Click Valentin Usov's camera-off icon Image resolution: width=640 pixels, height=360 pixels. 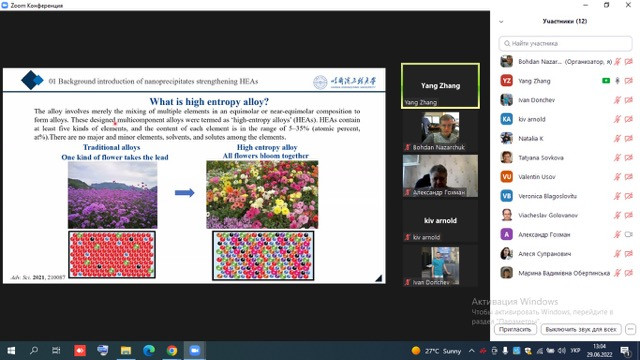pos(629,177)
